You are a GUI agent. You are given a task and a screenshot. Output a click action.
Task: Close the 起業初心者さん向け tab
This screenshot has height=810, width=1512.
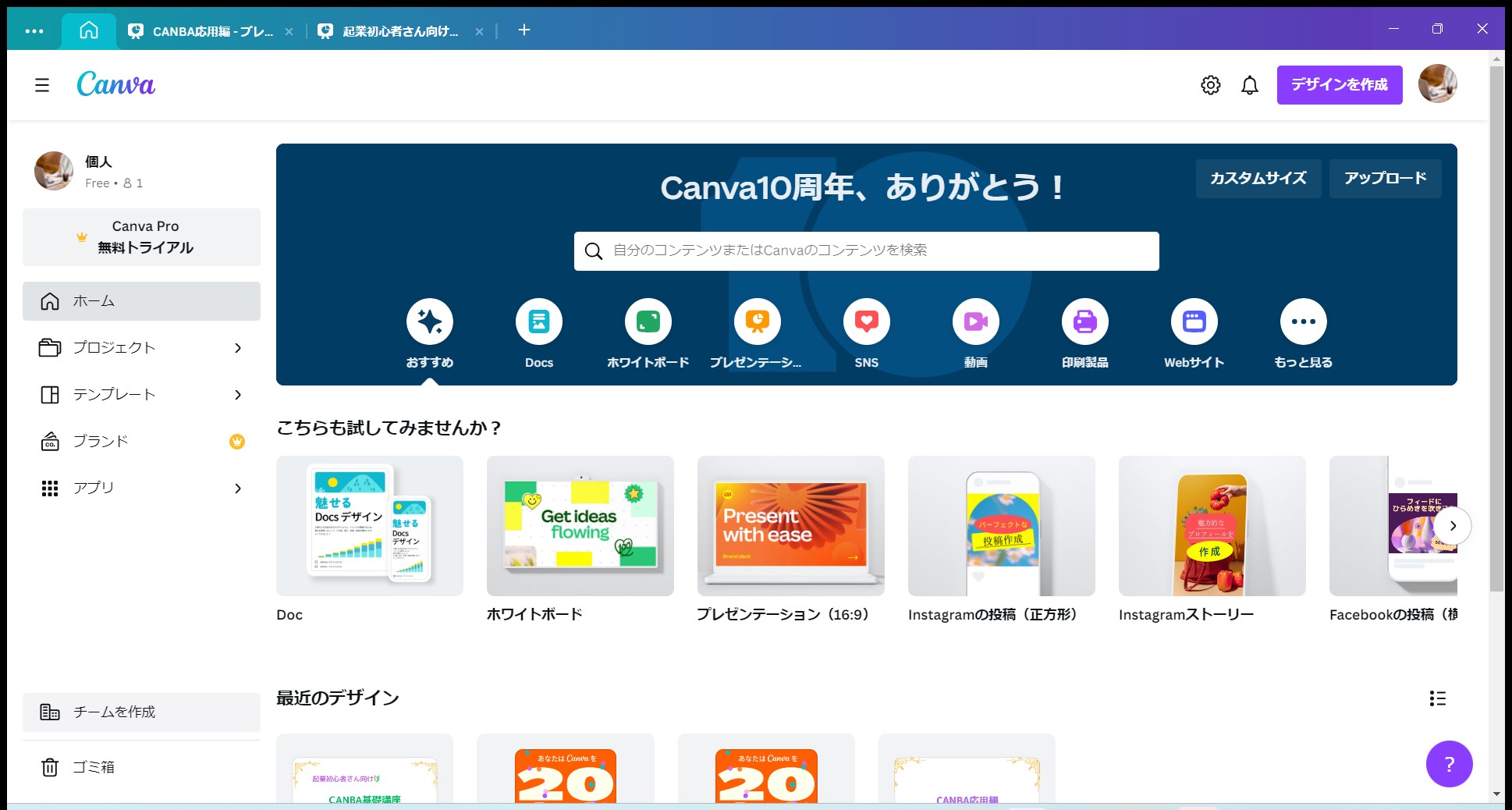[479, 31]
